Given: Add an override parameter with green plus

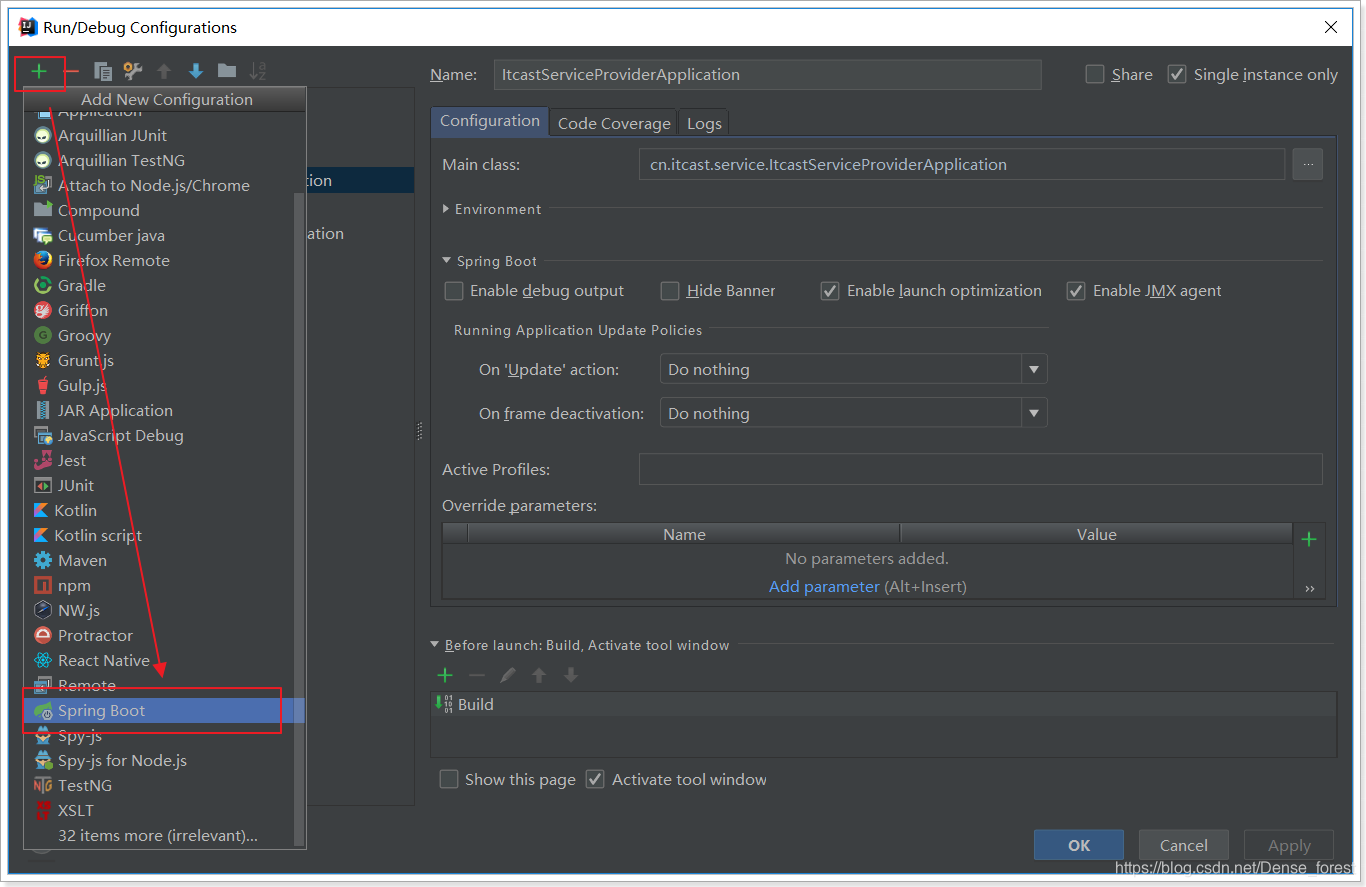Looking at the screenshot, I should coord(1309,539).
